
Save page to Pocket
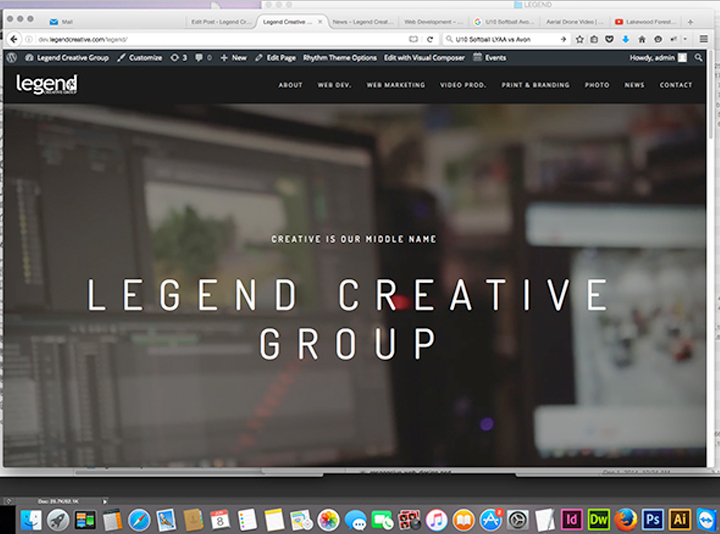tap(609, 39)
